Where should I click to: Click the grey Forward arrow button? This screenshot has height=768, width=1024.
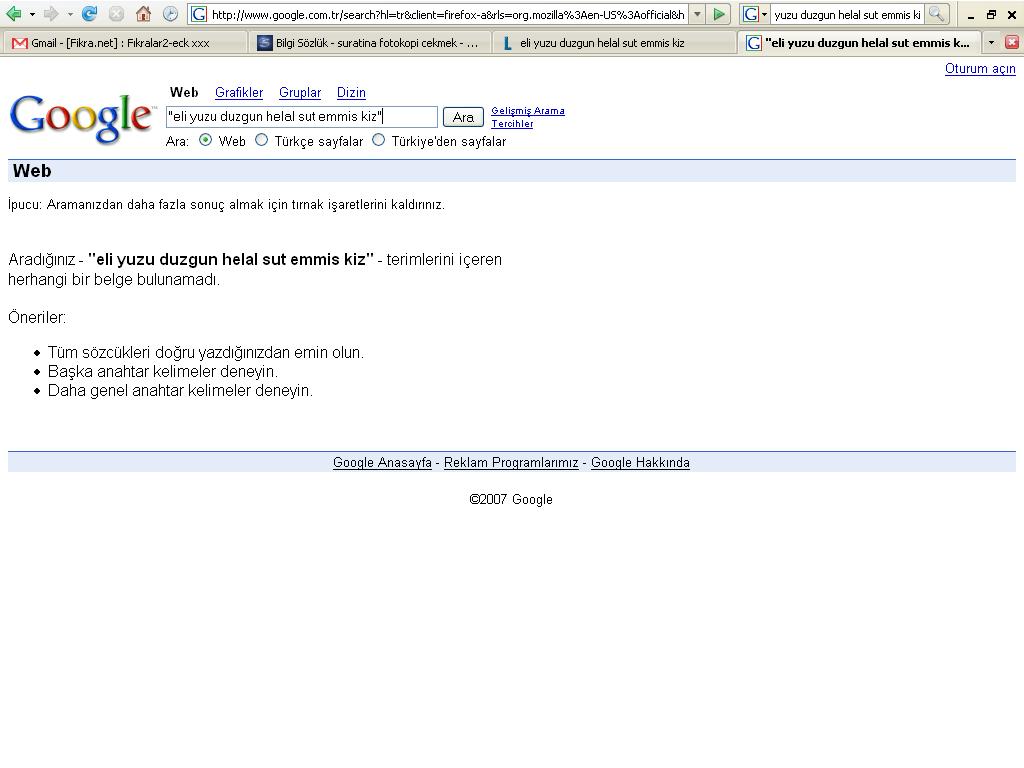click(x=51, y=14)
